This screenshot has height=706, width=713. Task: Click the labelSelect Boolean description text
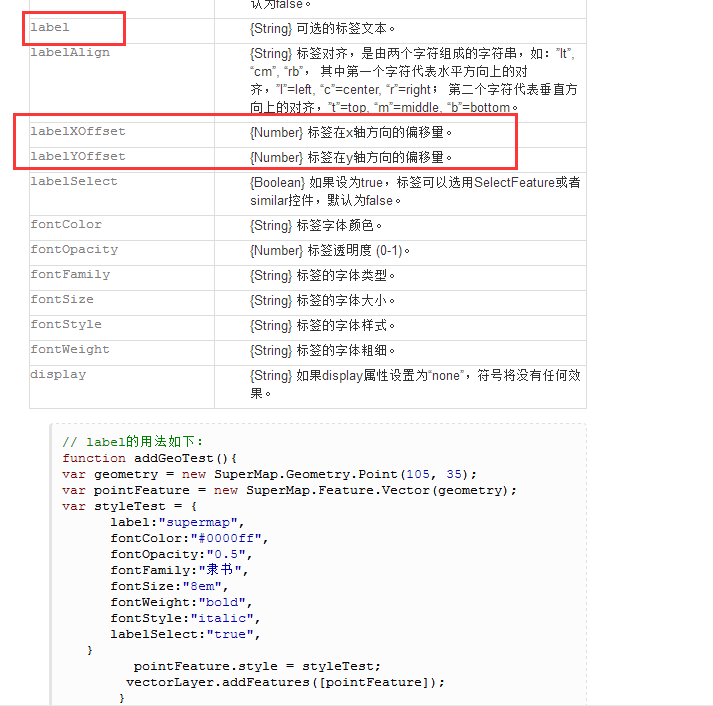(415, 191)
